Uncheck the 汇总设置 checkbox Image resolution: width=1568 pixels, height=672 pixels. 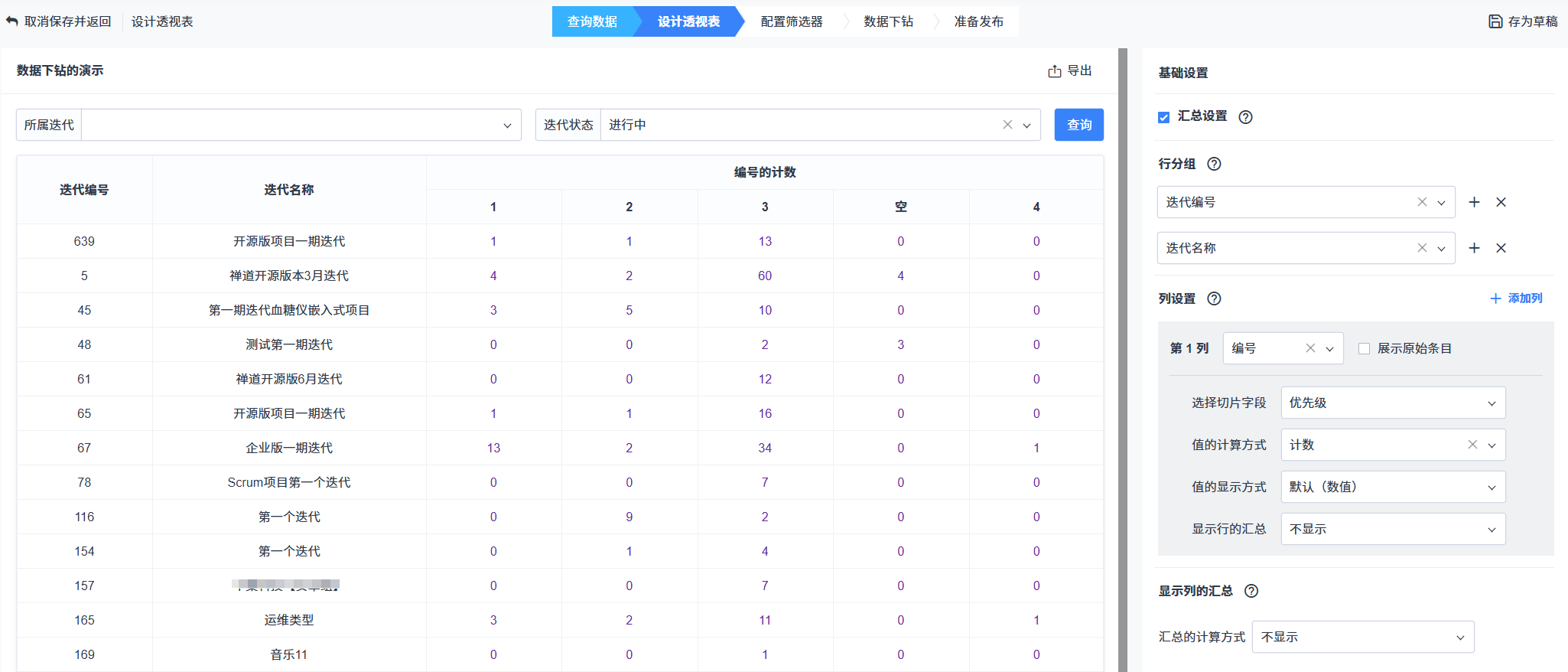point(1164,117)
